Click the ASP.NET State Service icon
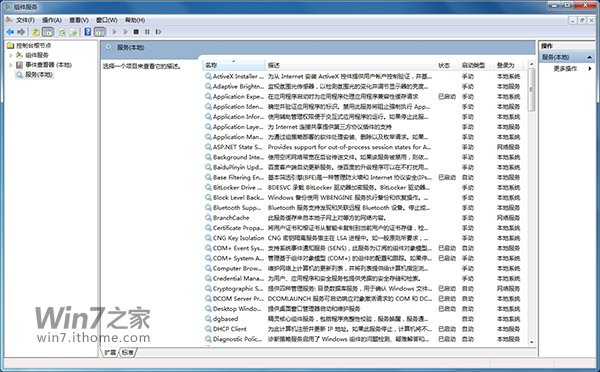 pos(208,147)
